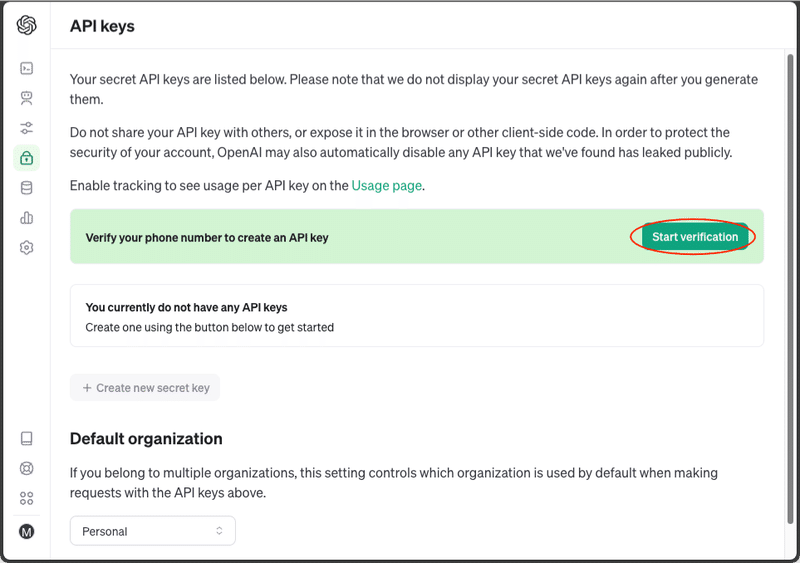This screenshot has width=800, height=563.
Task: Open the OpenAI logo home icon
Action: [x=27, y=25]
